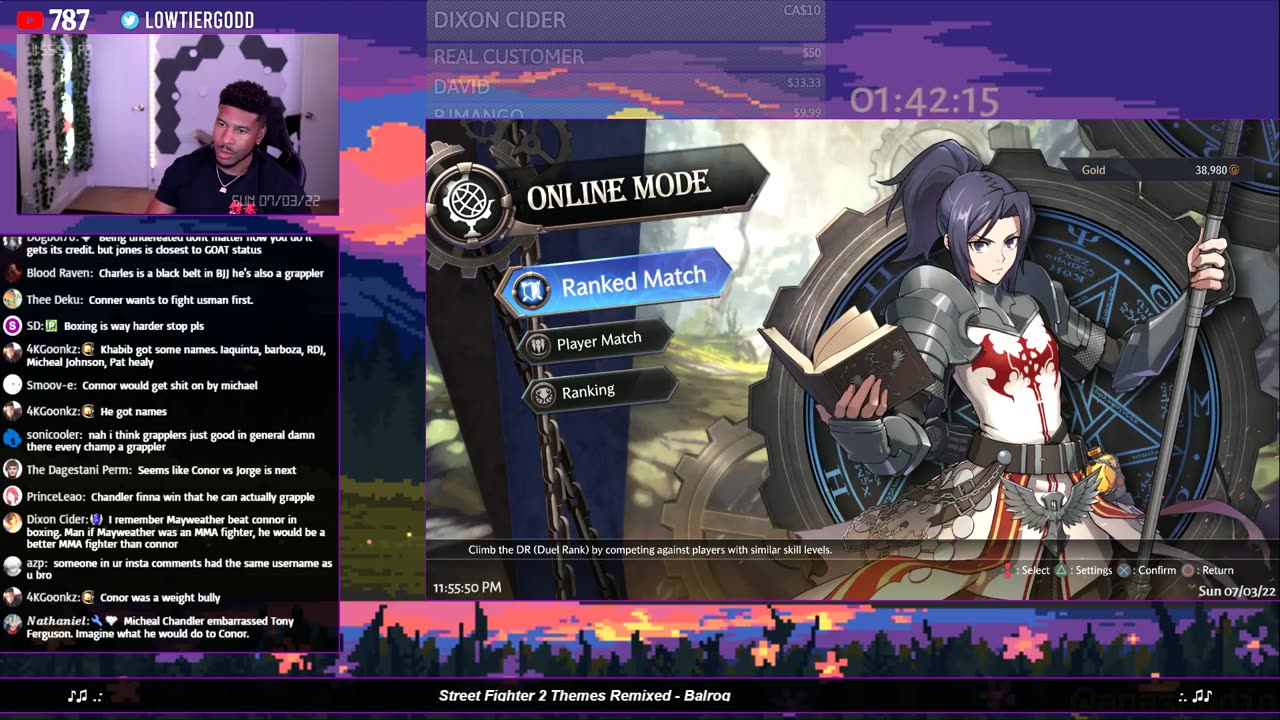
Task: Click the Thee Deku chat avatar
Action: [x=12, y=299]
